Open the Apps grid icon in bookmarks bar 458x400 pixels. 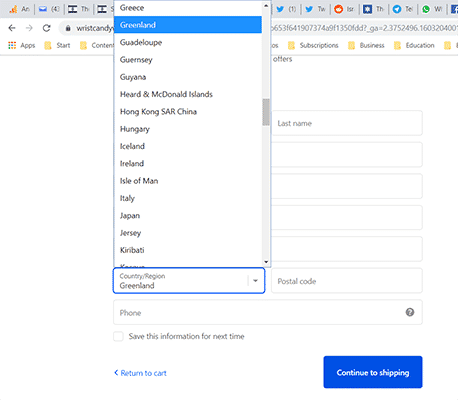[x=12, y=45]
